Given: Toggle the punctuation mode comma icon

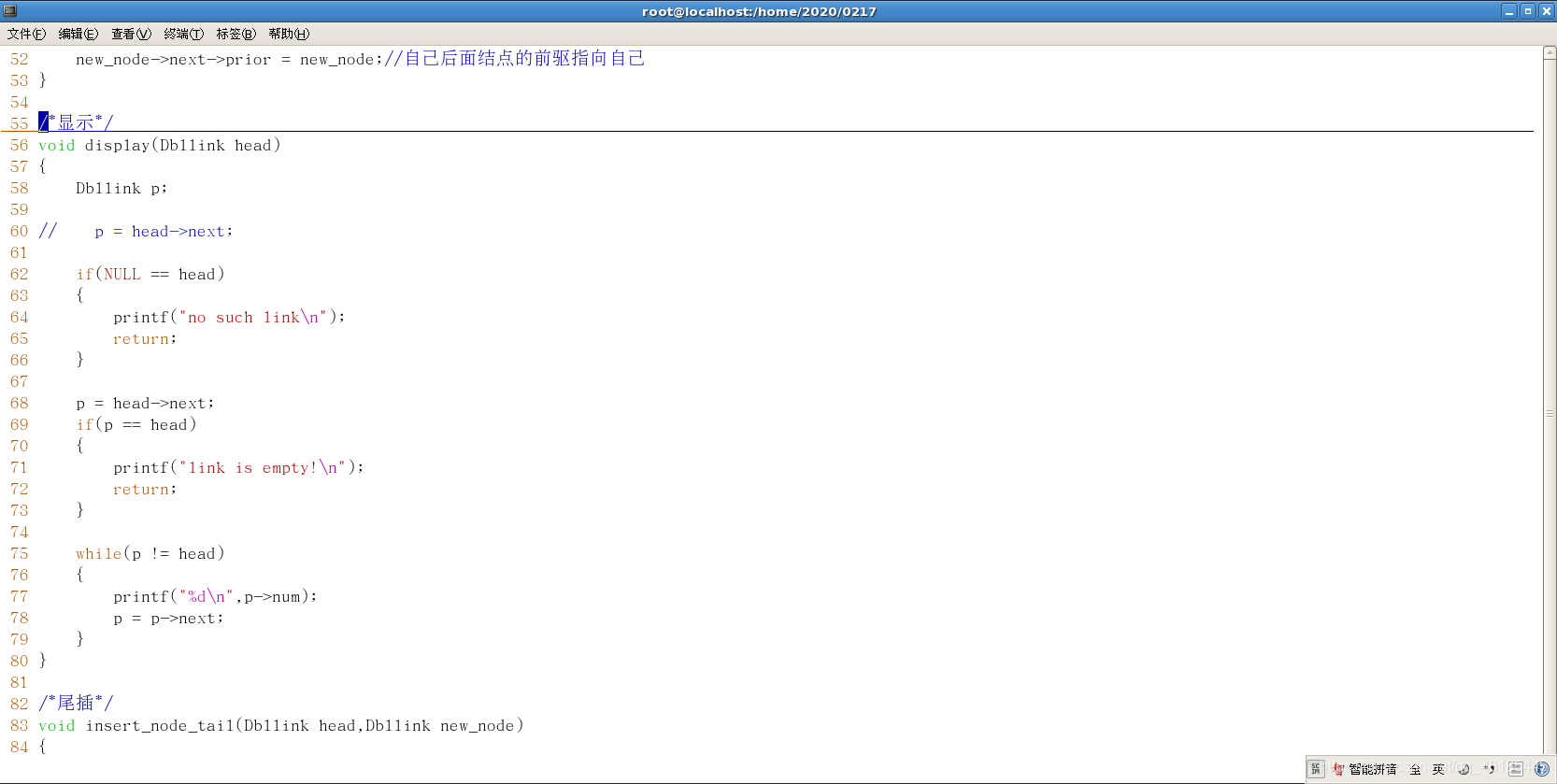Looking at the screenshot, I should [x=1489, y=769].
